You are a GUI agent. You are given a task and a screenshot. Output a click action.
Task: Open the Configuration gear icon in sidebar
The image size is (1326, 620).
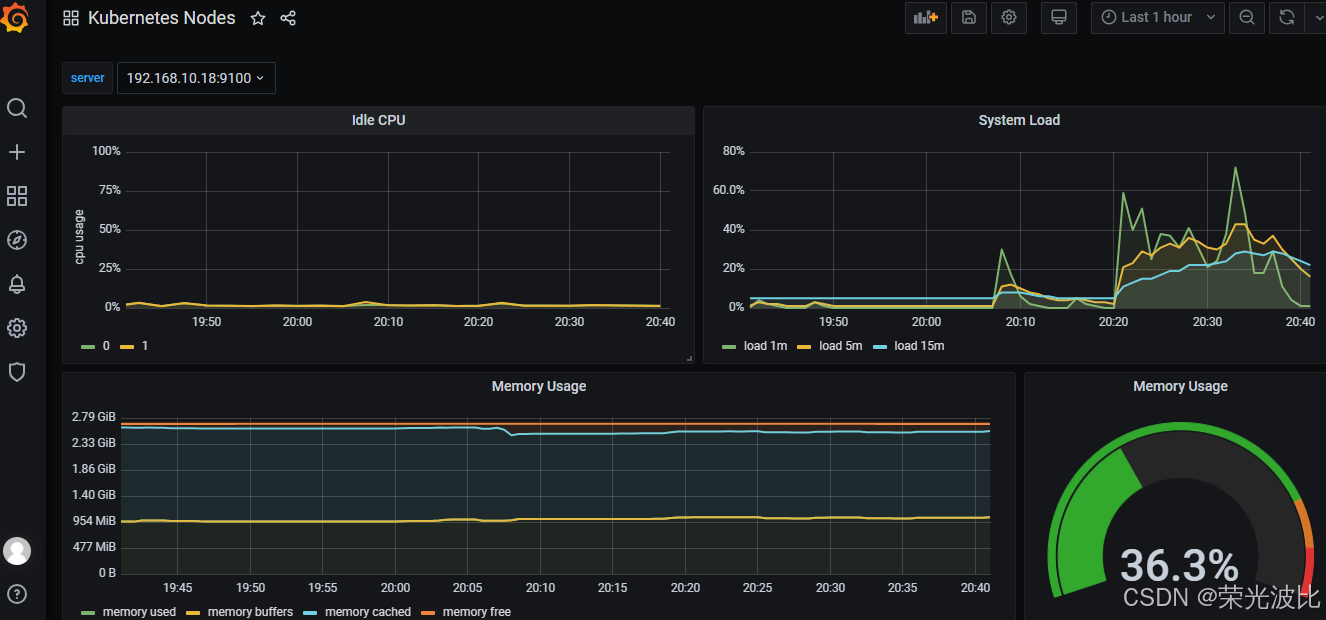17,328
